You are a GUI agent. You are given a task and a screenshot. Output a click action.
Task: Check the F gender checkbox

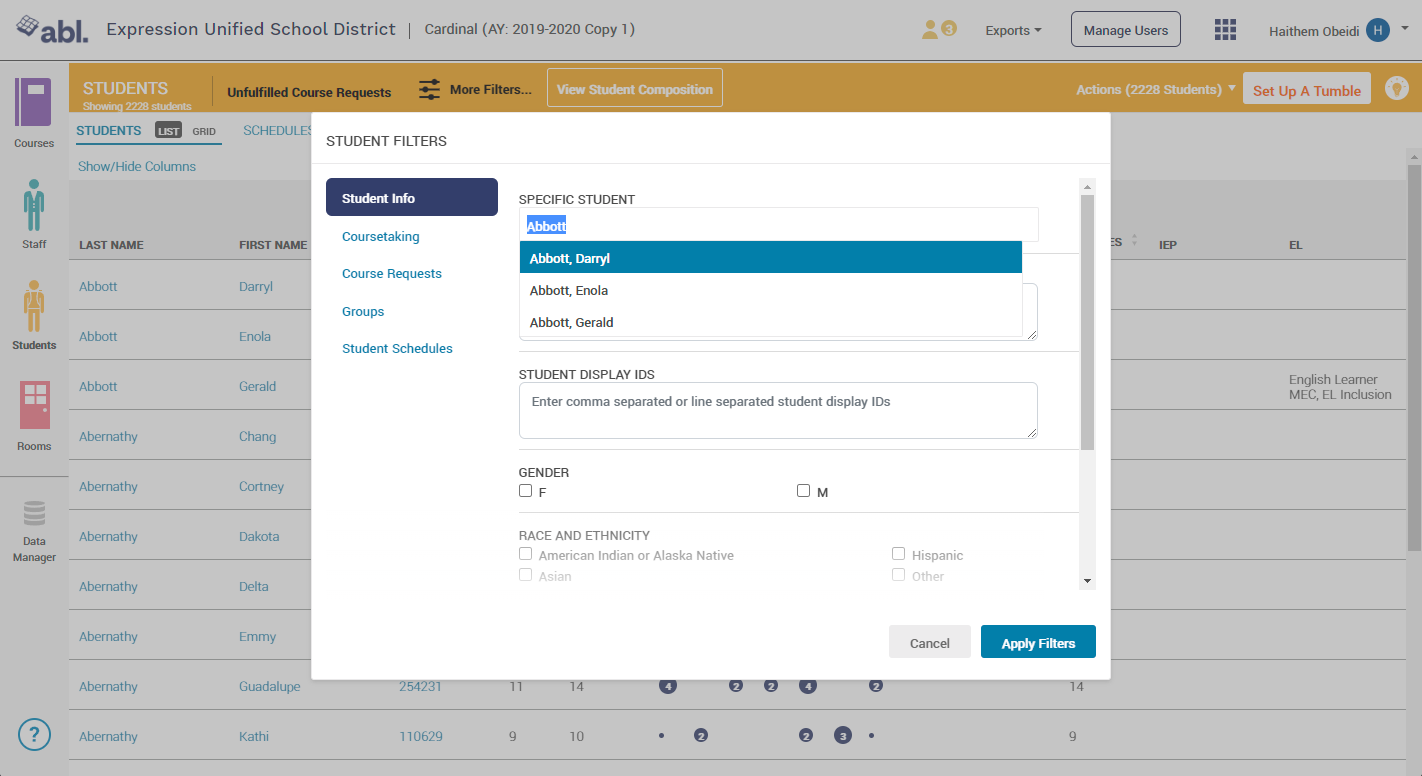tap(526, 491)
